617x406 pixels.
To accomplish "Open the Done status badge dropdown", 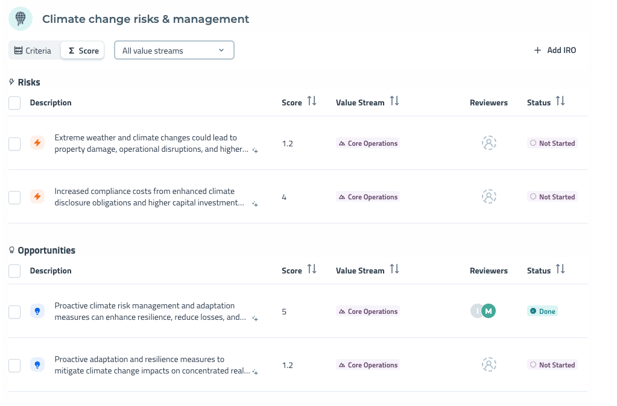I will pos(543,311).
